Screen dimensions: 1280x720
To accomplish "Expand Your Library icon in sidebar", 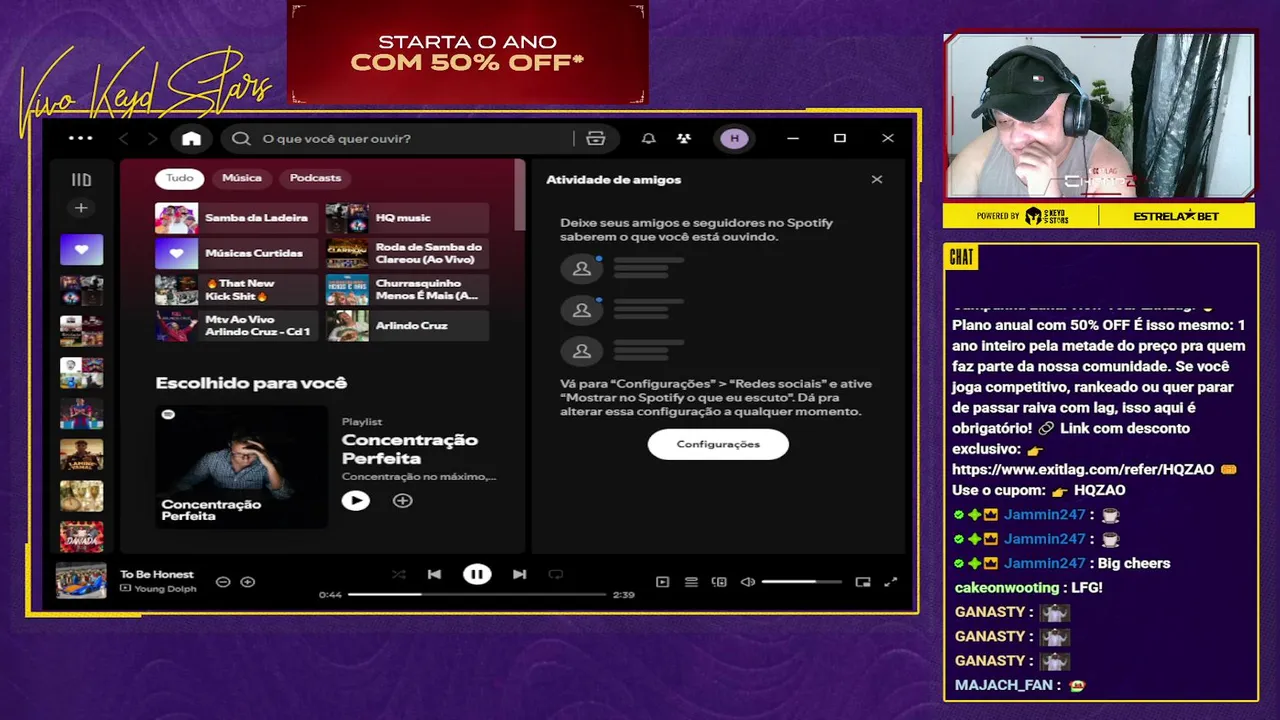I will coord(81,180).
